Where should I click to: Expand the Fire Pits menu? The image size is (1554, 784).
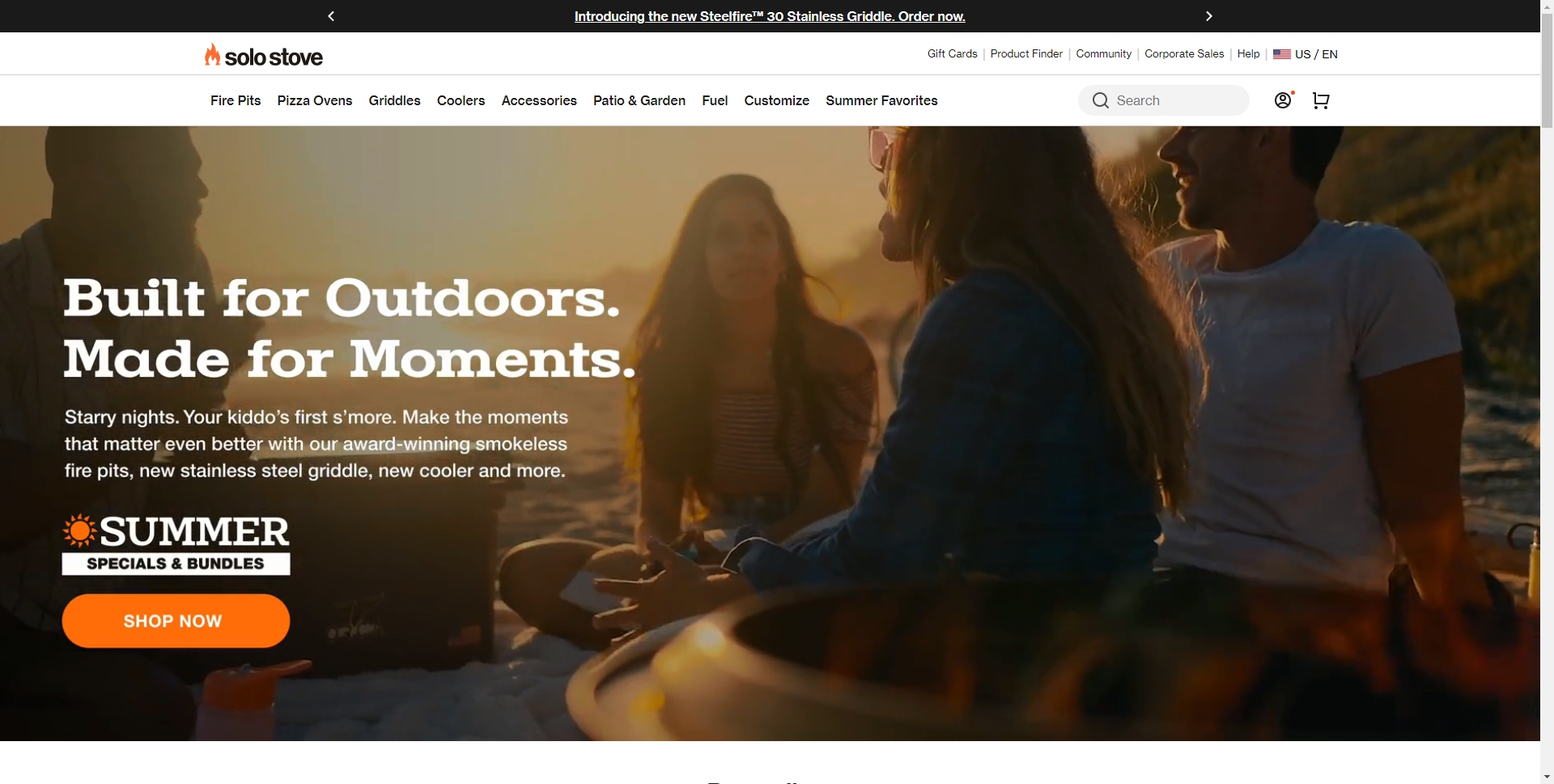point(236,100)
